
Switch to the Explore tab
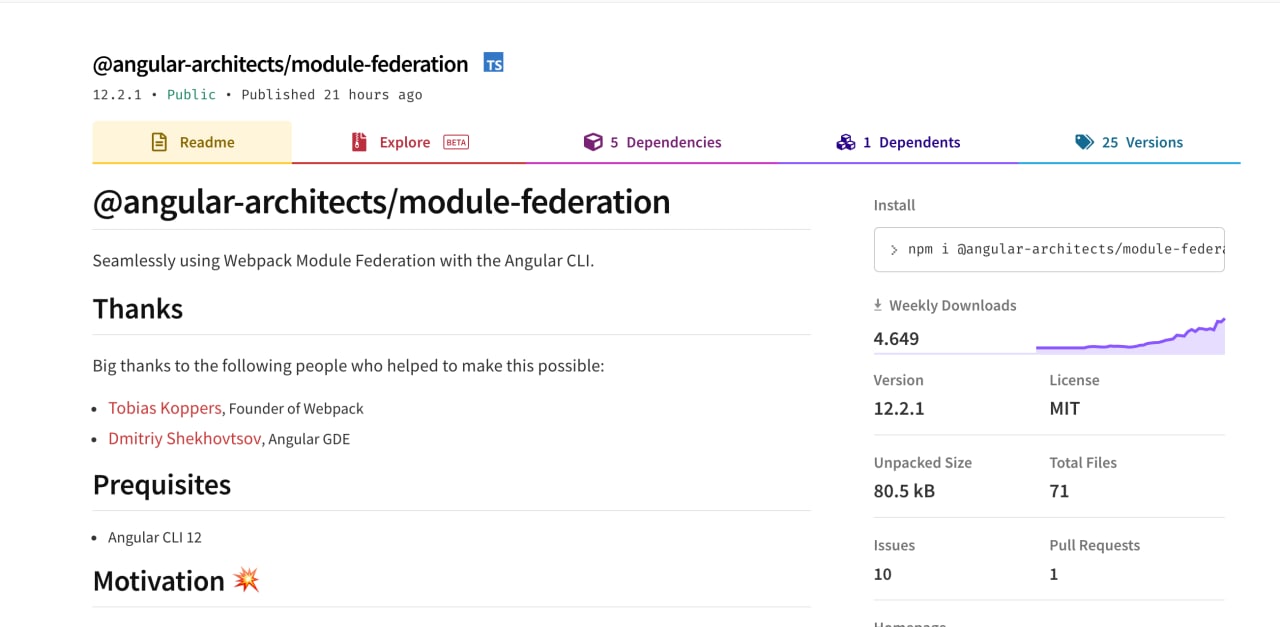click(x=410, y=142)
